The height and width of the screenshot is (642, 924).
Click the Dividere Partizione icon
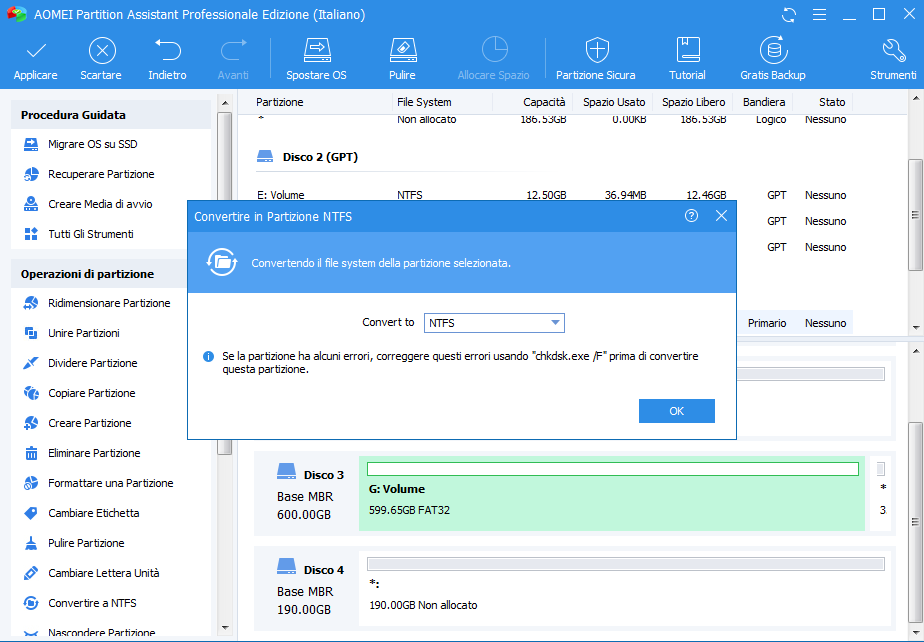(x=31, y=363)
